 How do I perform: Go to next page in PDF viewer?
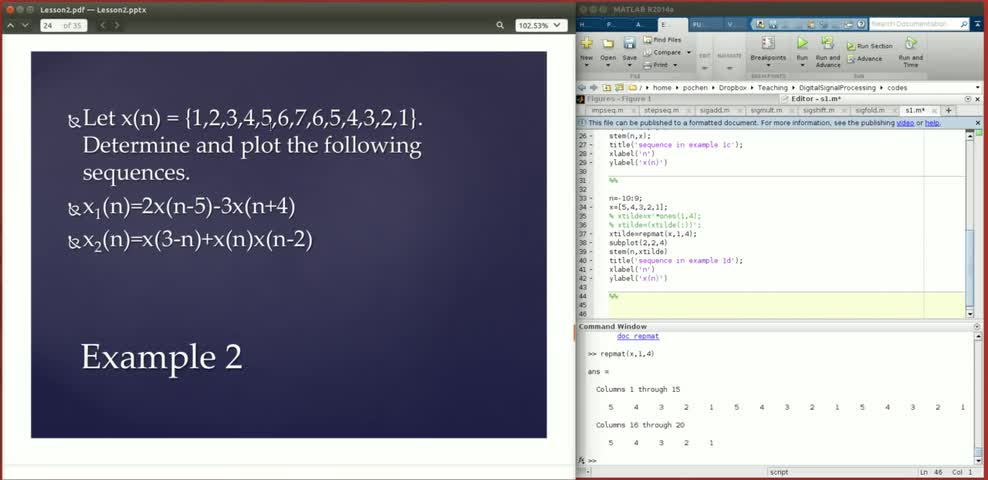pos(25,25)
